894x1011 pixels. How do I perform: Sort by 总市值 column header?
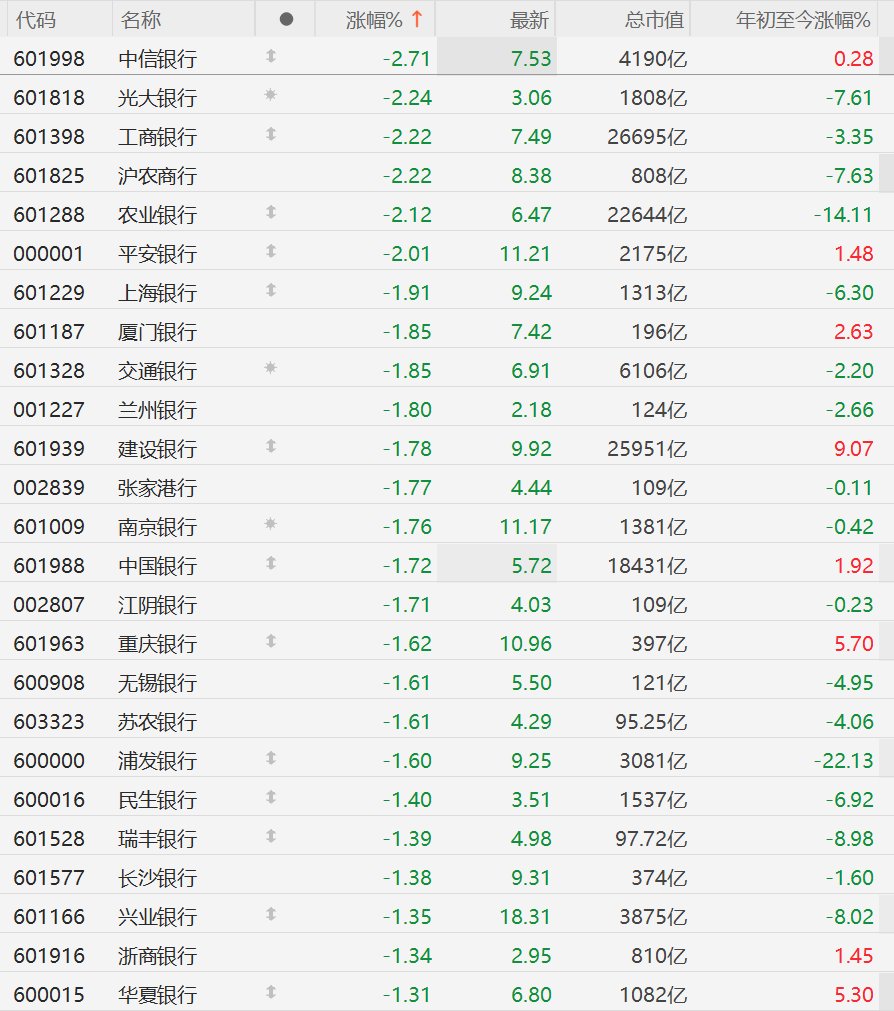[x=654, y=20]
